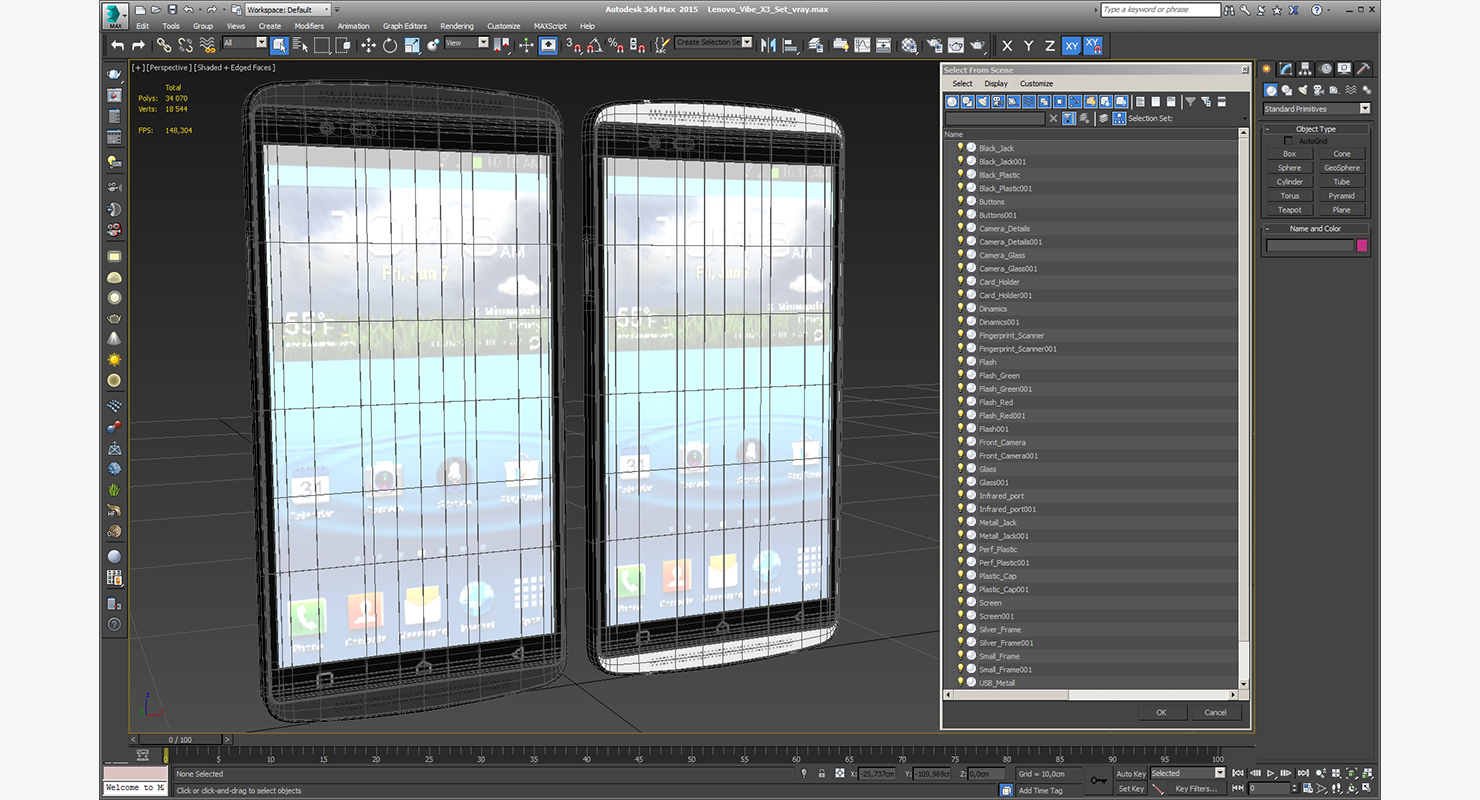Screen dimensions: 1480x800
Task: Toggle Display Shapes filter in Select From Scene
Action: coord(967,101)
